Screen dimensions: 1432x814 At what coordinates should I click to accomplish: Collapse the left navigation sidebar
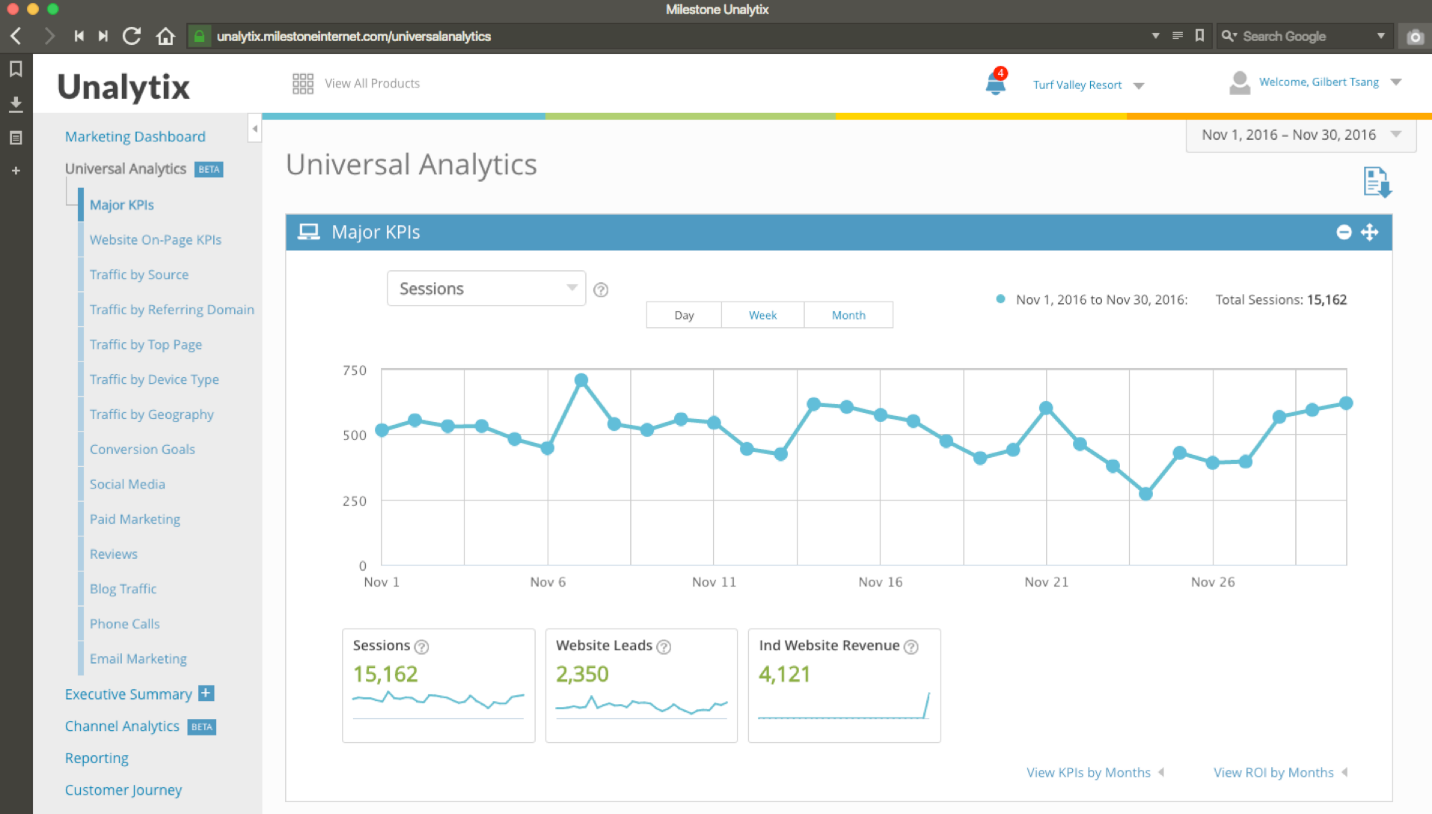pyautogui.click(x=255, y=129)
